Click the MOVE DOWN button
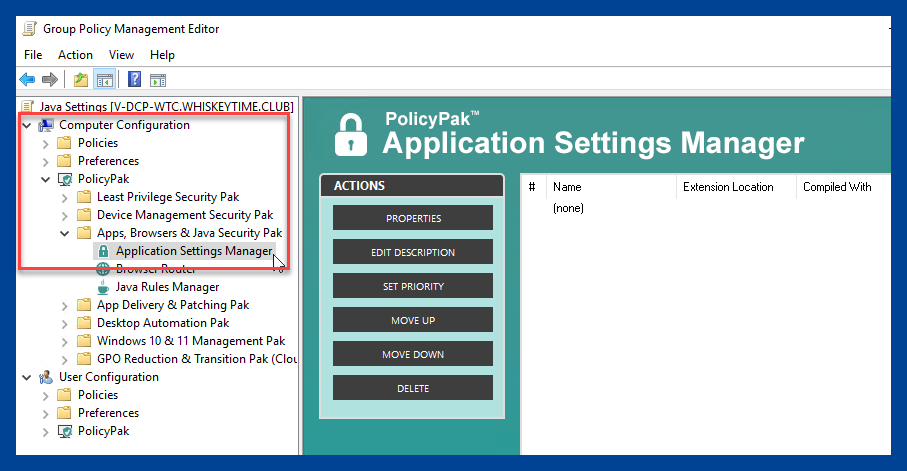Viewport: 907px width, 471px height. click(413, 354)
